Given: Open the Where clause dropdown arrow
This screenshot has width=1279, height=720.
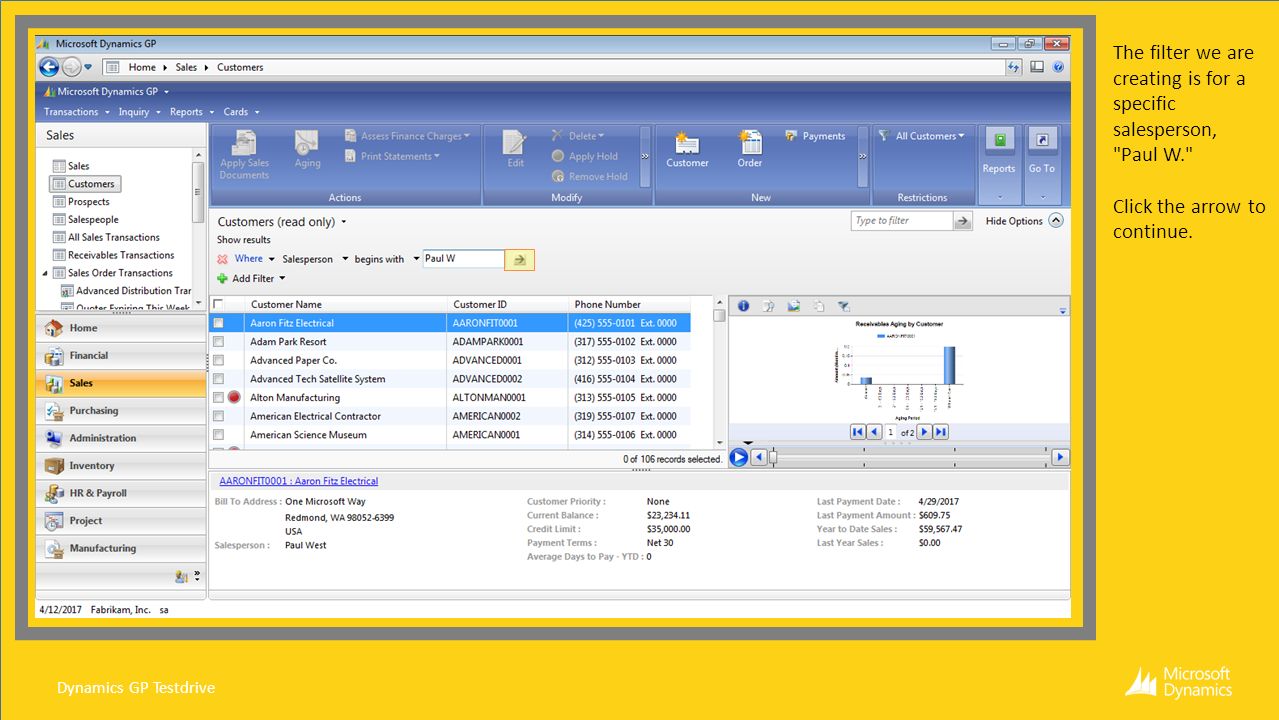Looking at the screenshot, I should coord(272,259).
